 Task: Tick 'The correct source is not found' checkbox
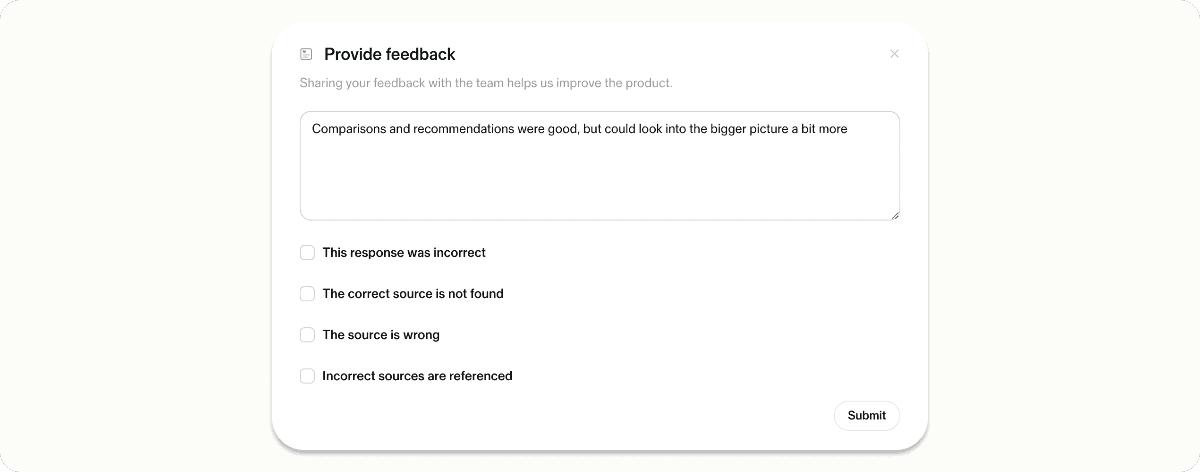(x=308, y=294)
